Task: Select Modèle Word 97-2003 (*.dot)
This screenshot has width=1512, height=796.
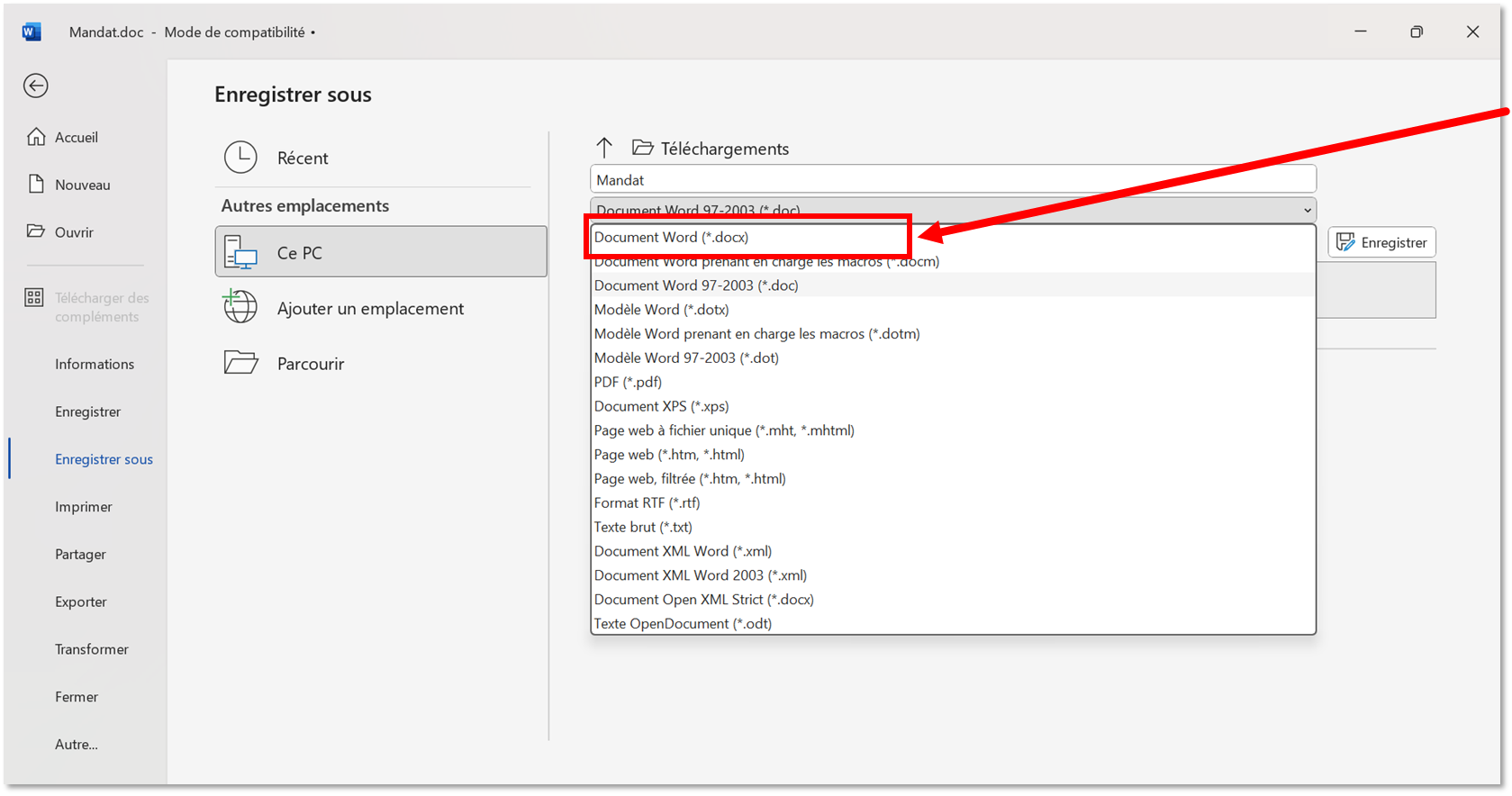Action: pyautogui.click(x=953, y=358)
